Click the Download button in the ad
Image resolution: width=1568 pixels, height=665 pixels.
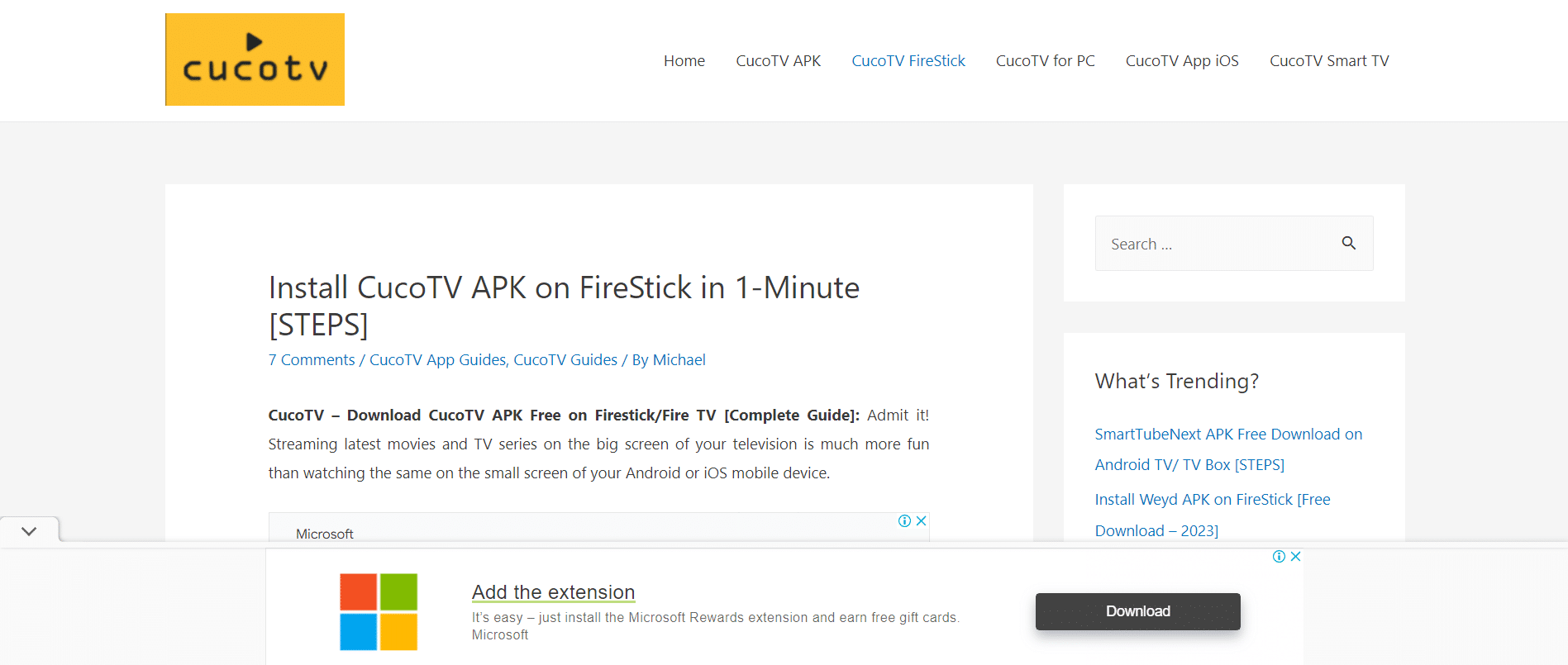[x=1138, y=611]
